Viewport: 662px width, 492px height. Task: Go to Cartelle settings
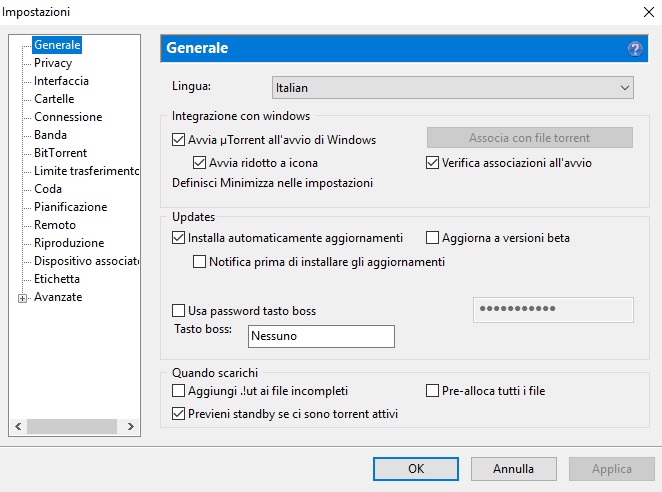click(x=54, y=99)
